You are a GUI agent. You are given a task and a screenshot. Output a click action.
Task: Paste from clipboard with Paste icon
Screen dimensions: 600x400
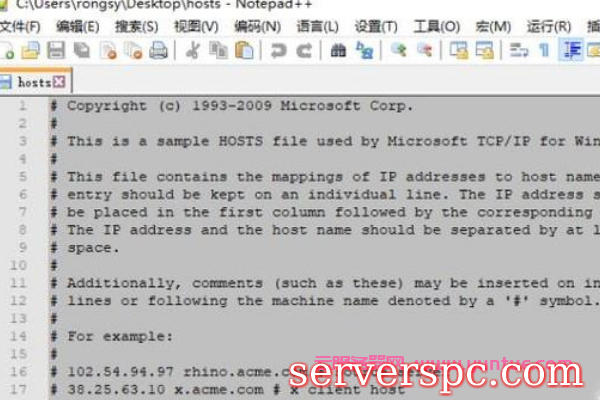(244, 51)
